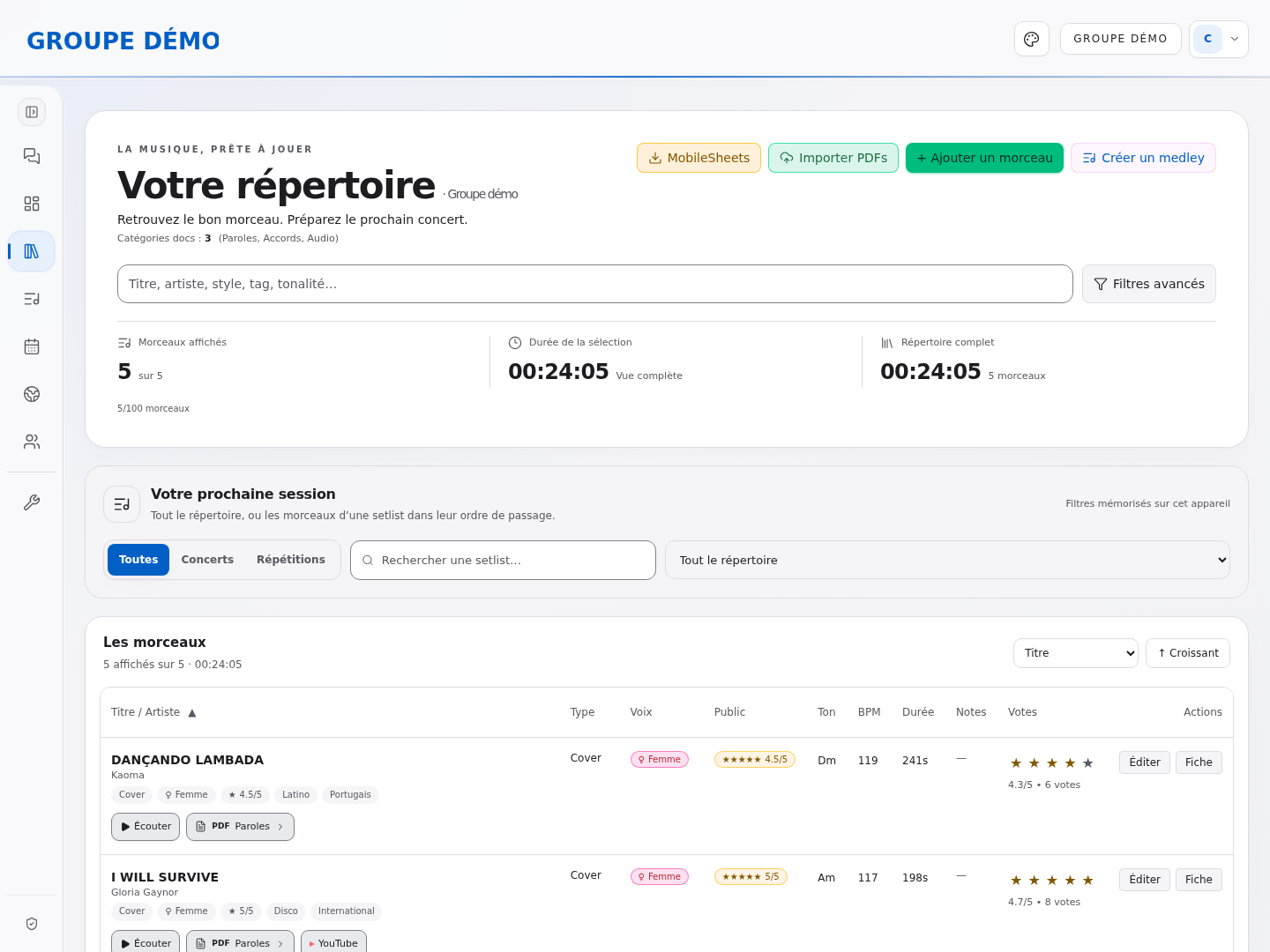Open Fiche for I Will Survive
The height and width of the screenshot is (952, 1270).
1199,880
